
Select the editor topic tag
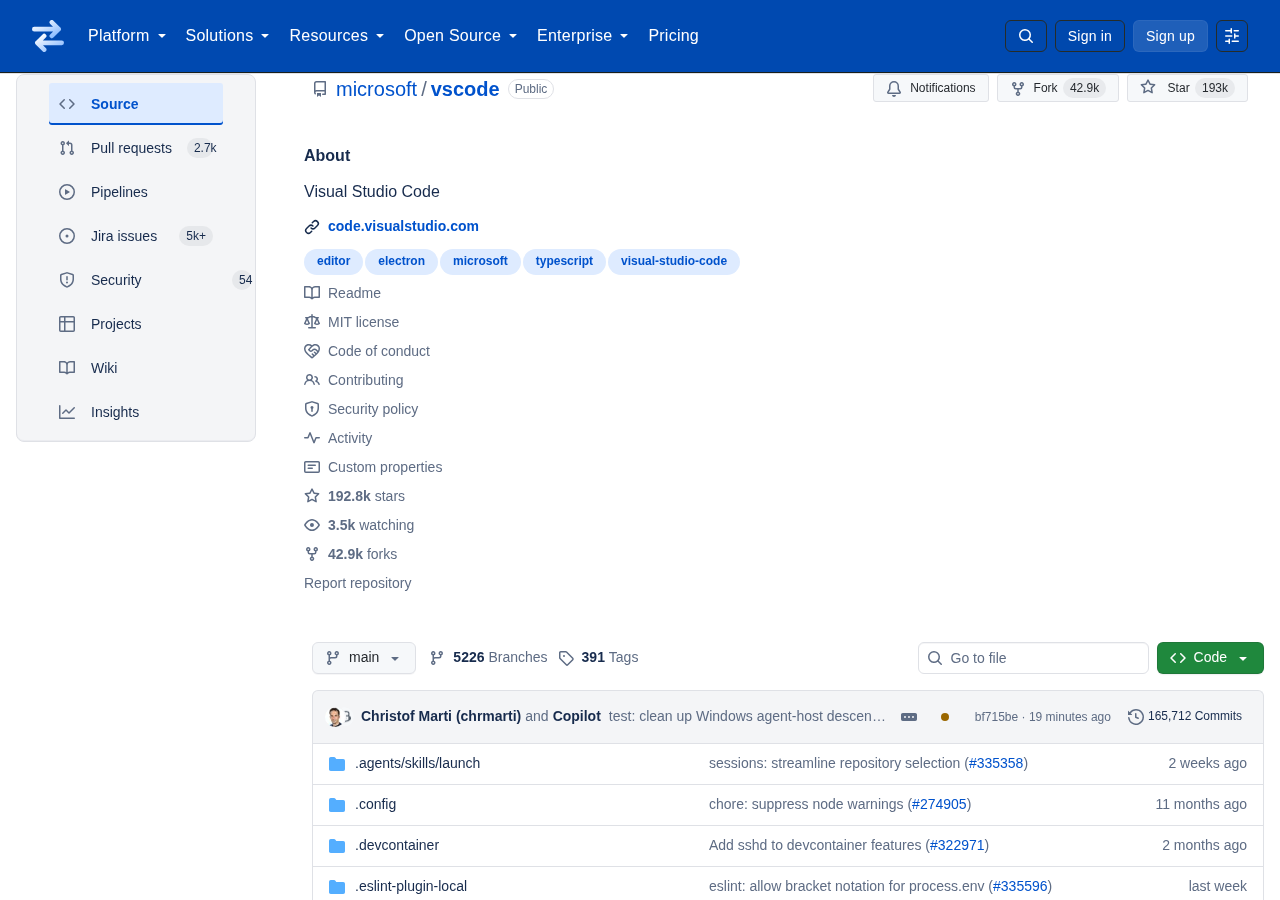[x=333, y=261]
